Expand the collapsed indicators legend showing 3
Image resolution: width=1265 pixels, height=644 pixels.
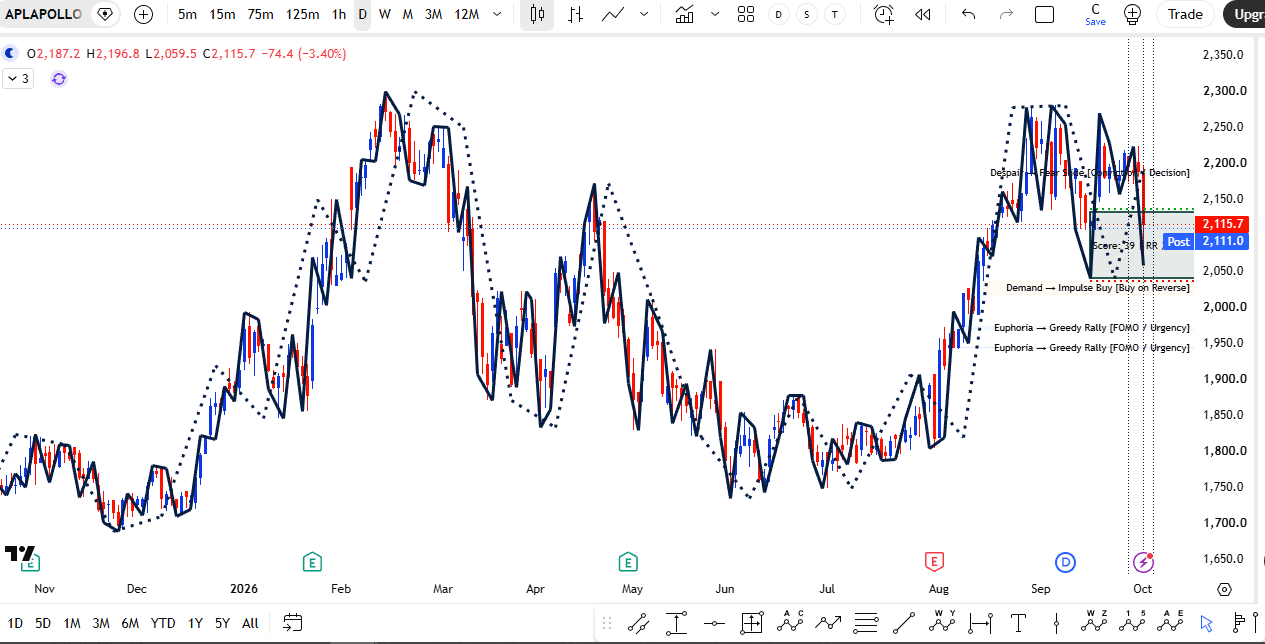18,78
